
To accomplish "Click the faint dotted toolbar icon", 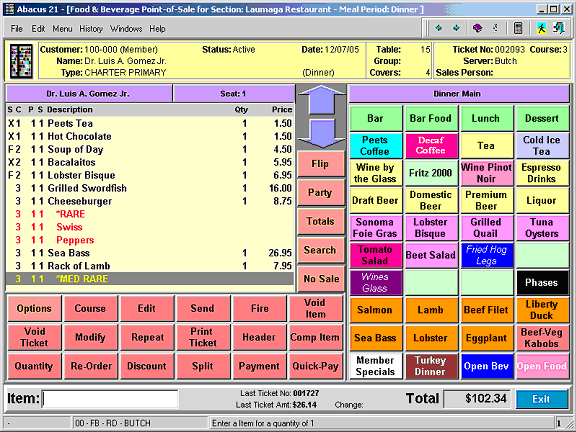I will (496, 28).
